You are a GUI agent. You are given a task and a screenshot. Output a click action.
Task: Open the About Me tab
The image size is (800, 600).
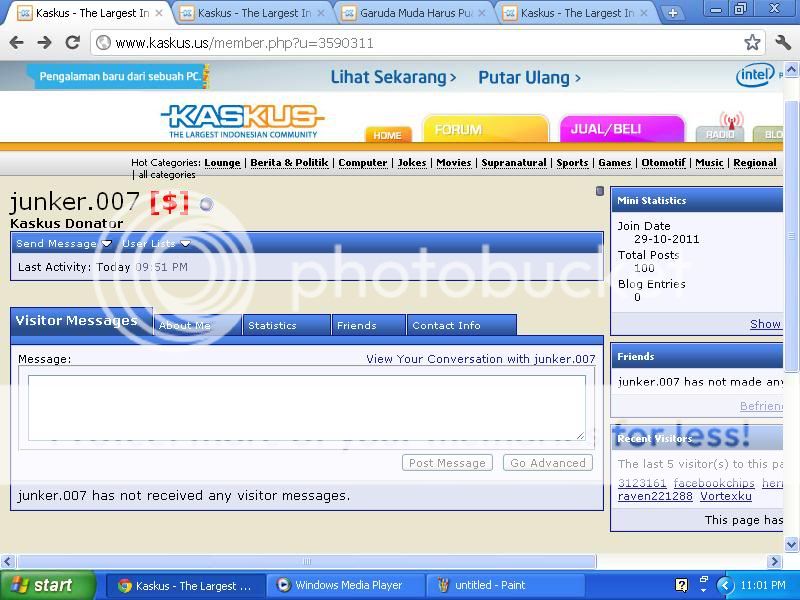197,325
